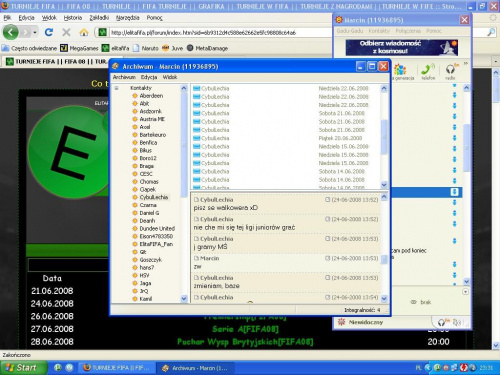Open Często odwiedzane bookmarks folder
500x375 pixels.
coord(29,48)
